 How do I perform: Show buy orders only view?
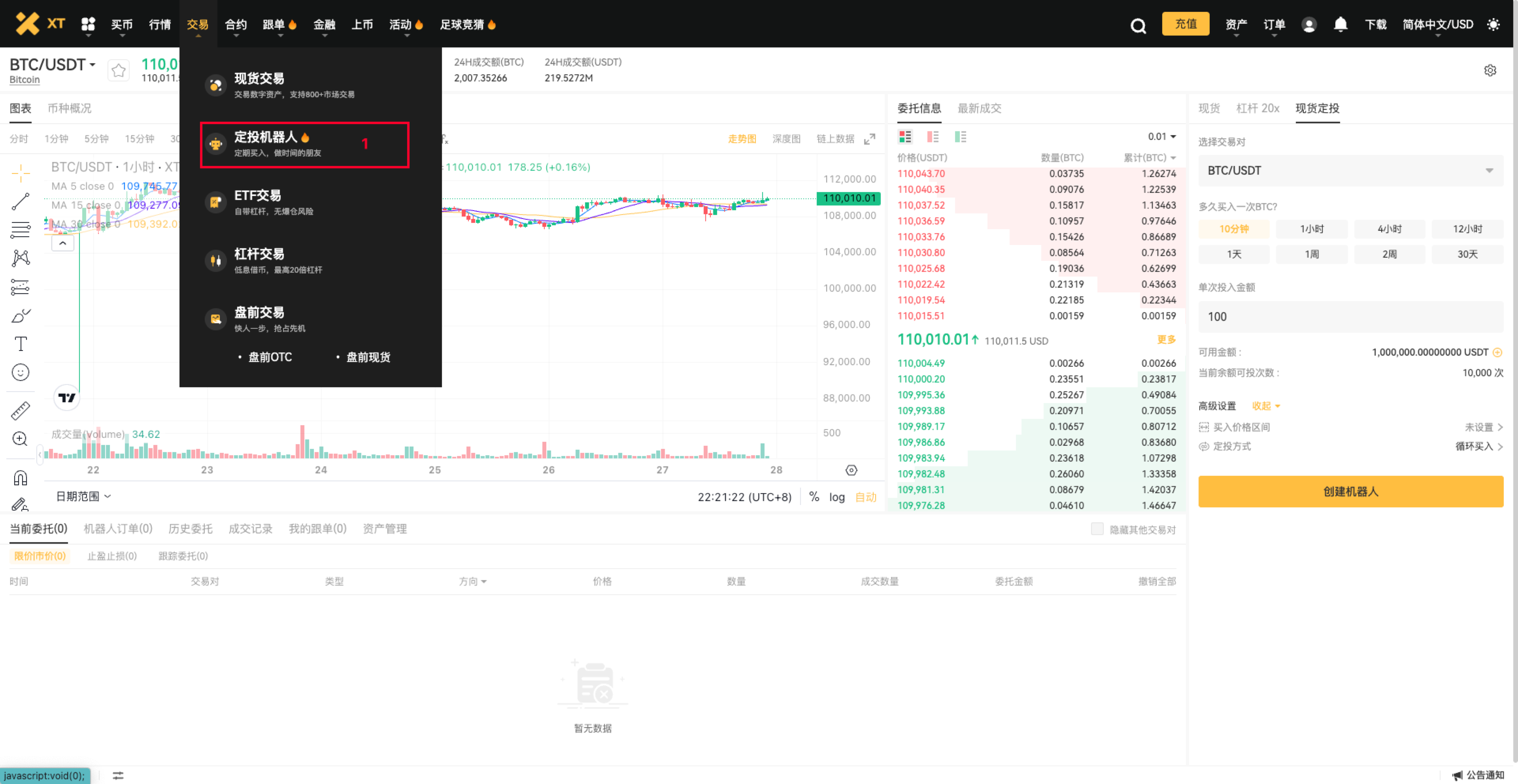pyautogui.click(x=961, y=137)
